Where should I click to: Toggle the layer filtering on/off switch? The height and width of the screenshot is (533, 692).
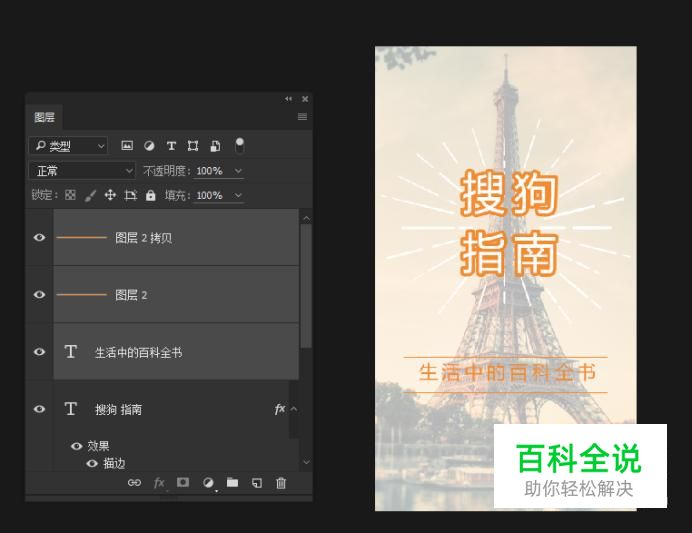(x=240, y=145)
